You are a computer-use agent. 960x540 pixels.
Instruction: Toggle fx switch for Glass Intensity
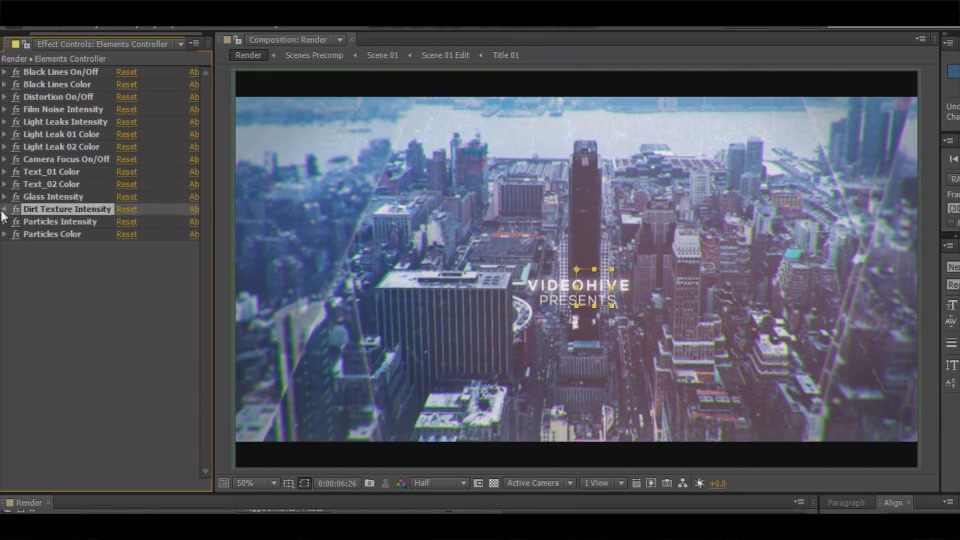point(16,197)
